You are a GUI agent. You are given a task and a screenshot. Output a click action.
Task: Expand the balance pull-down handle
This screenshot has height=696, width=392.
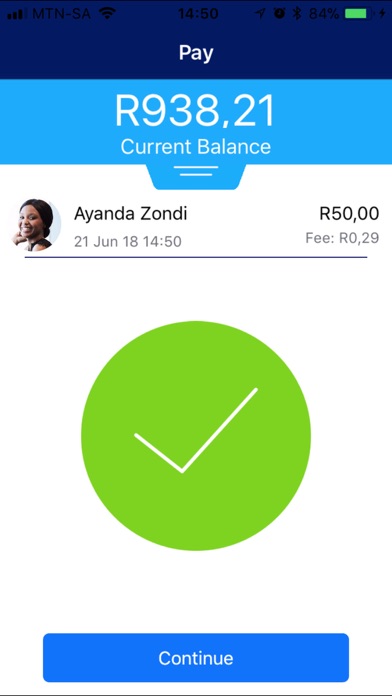196,171
